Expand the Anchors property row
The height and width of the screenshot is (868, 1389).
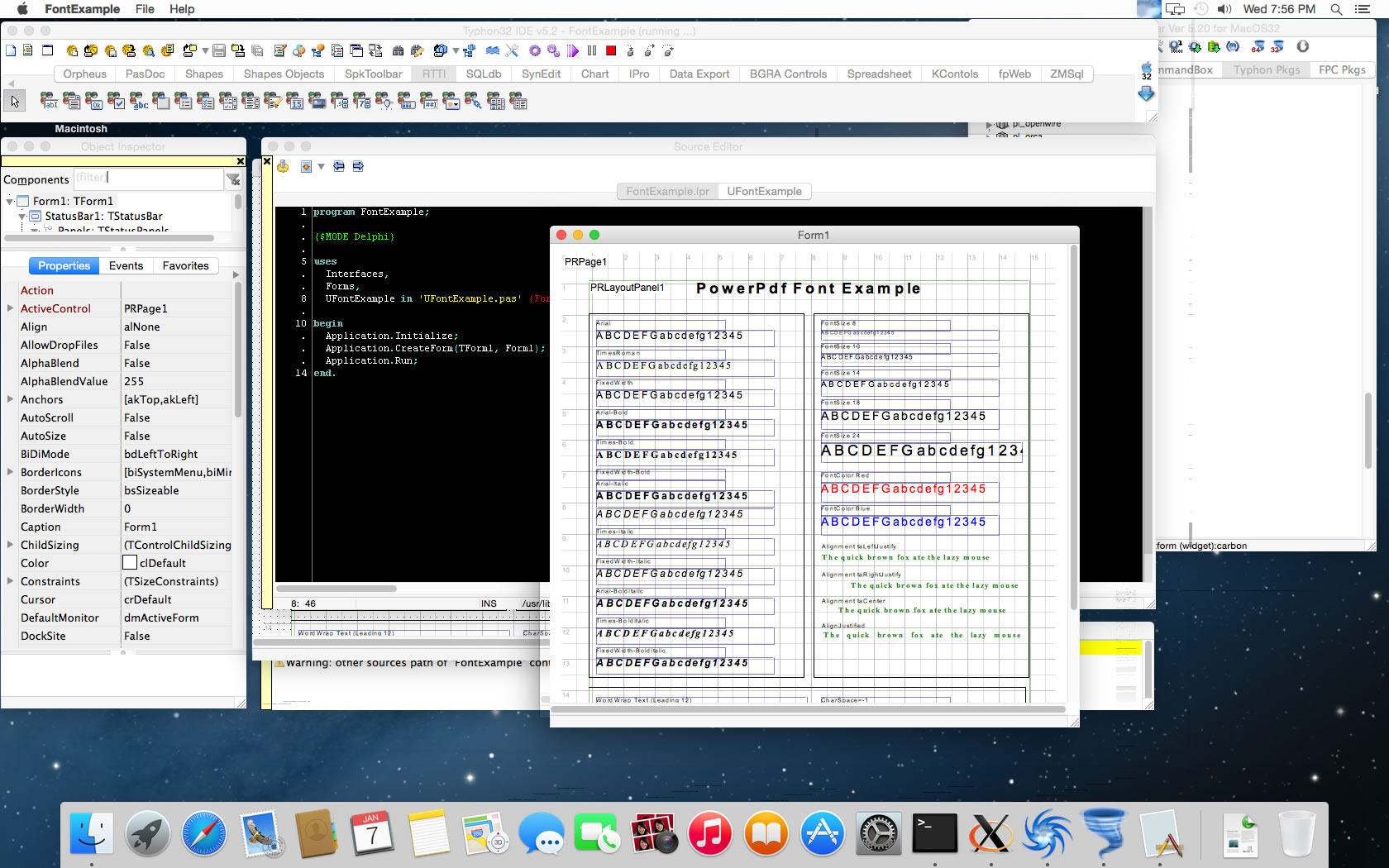[10, 399]
